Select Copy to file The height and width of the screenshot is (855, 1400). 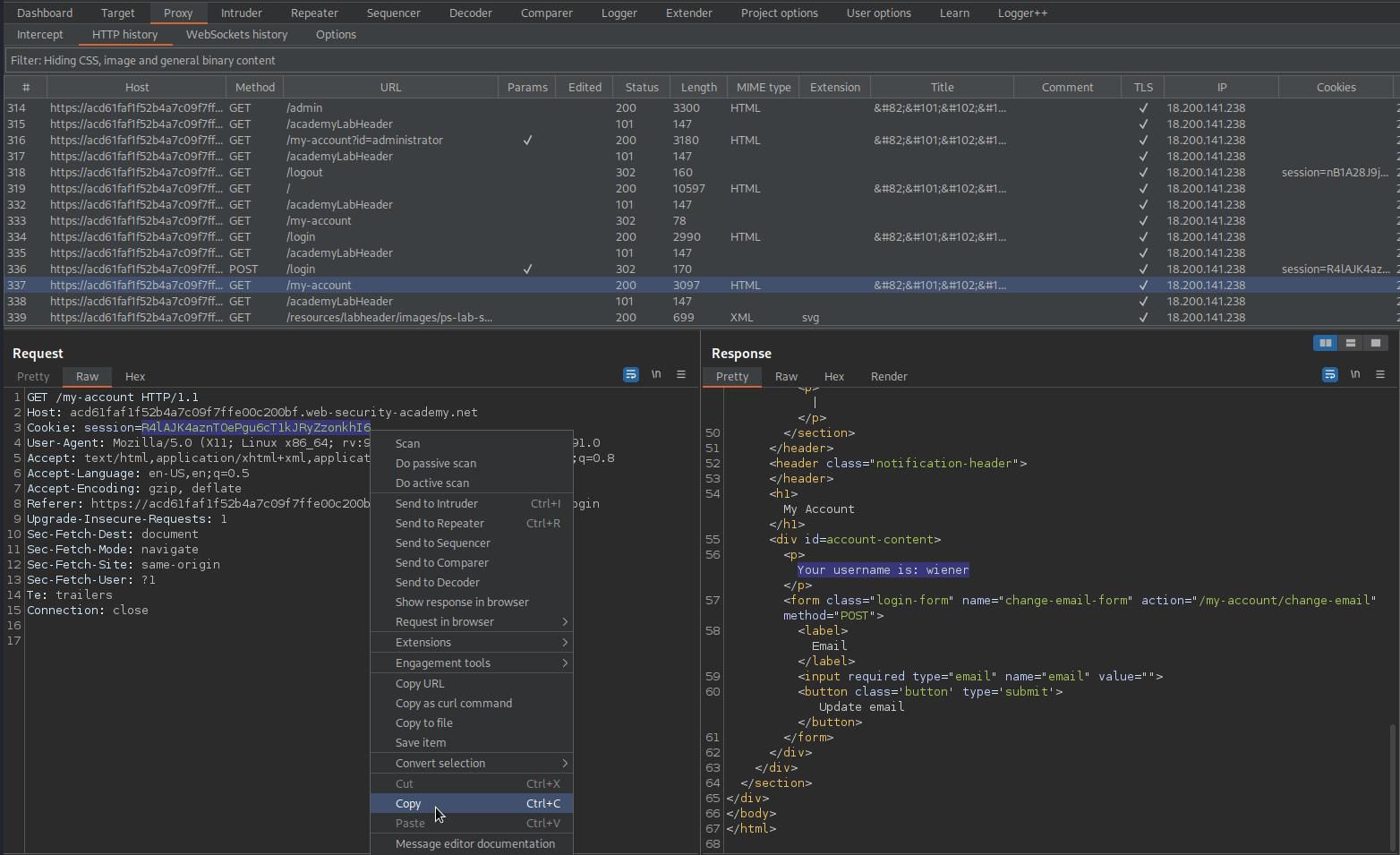coord(472,723)
